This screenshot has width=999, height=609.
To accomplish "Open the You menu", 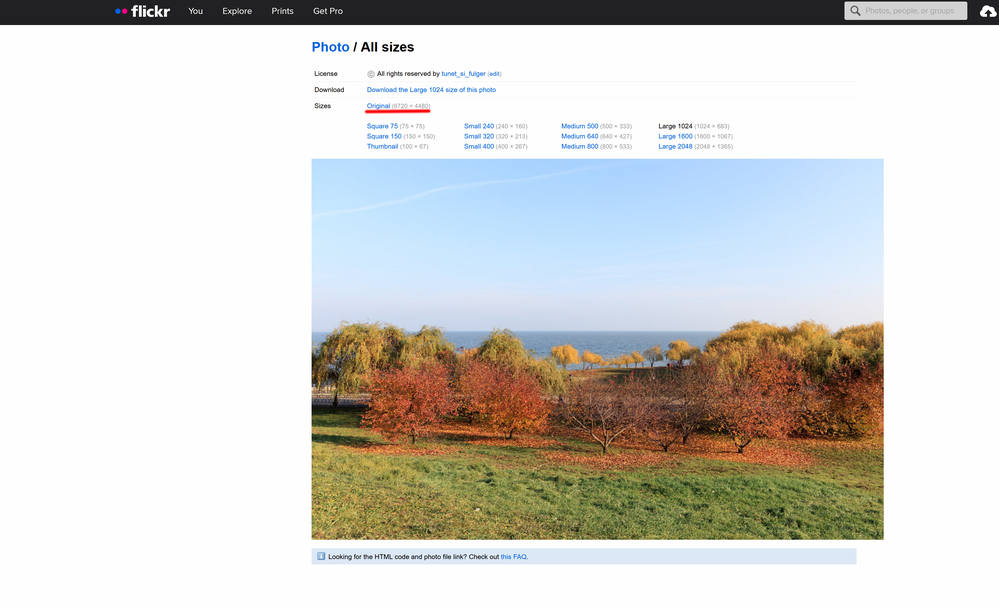I will click(x=195, y=11).
